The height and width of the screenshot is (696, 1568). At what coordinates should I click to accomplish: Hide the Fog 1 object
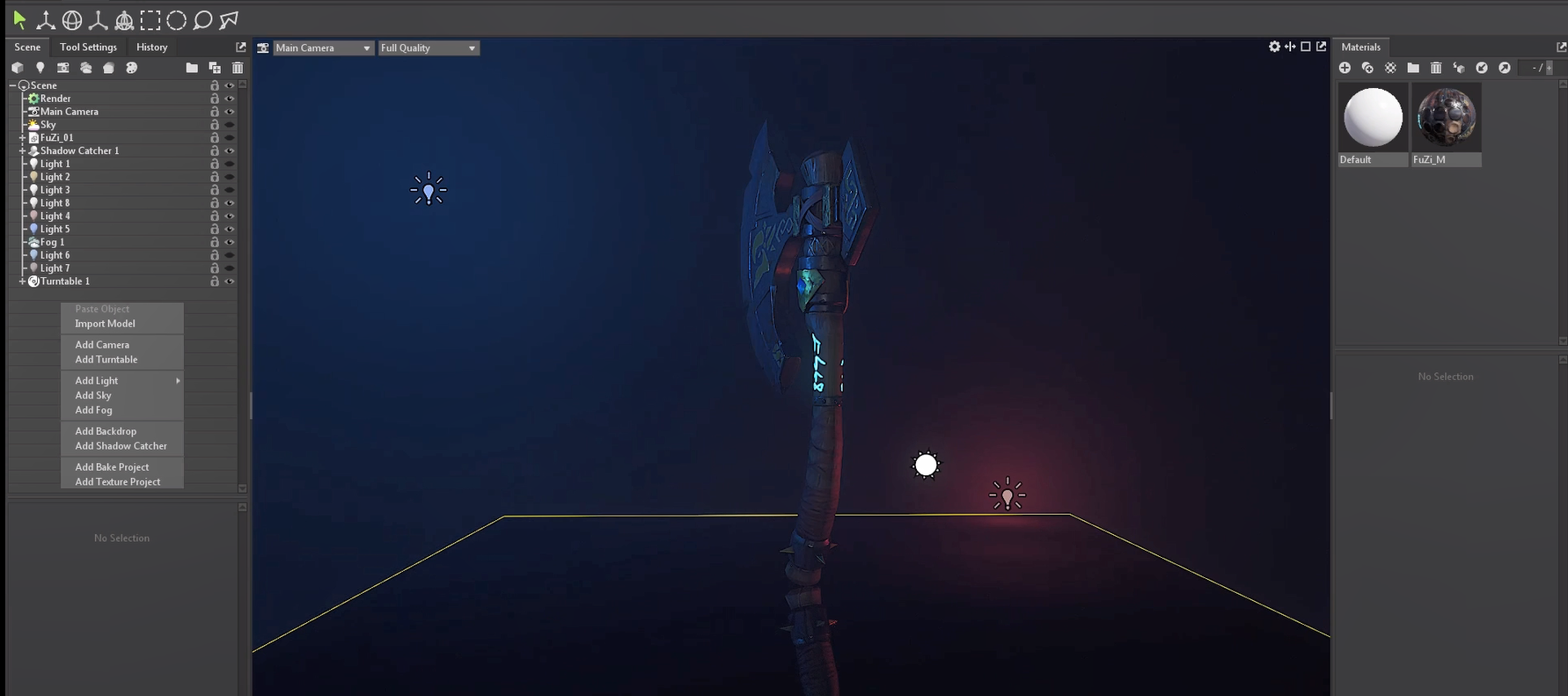coord(230,242)
